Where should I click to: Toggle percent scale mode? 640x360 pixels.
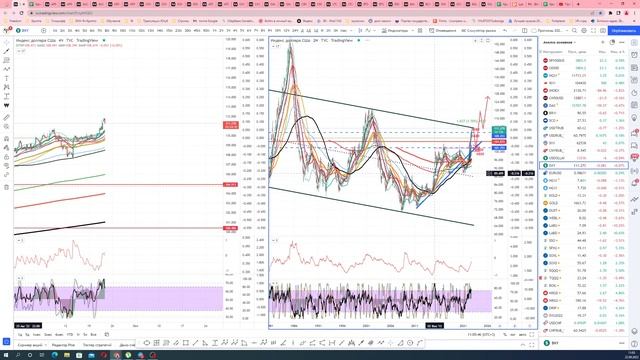tap(504, 335)
